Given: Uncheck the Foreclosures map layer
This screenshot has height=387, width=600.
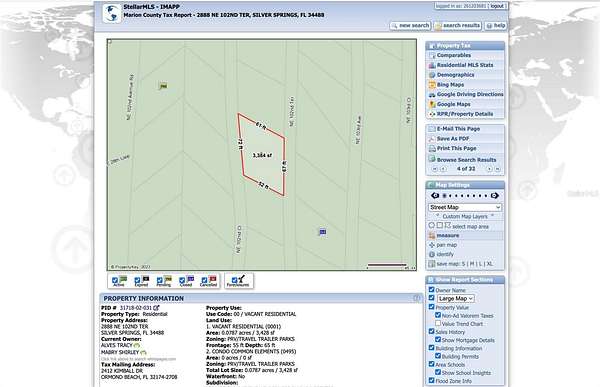Looking at the screenshot, I should pyautogui.click(x=234, y=280).
